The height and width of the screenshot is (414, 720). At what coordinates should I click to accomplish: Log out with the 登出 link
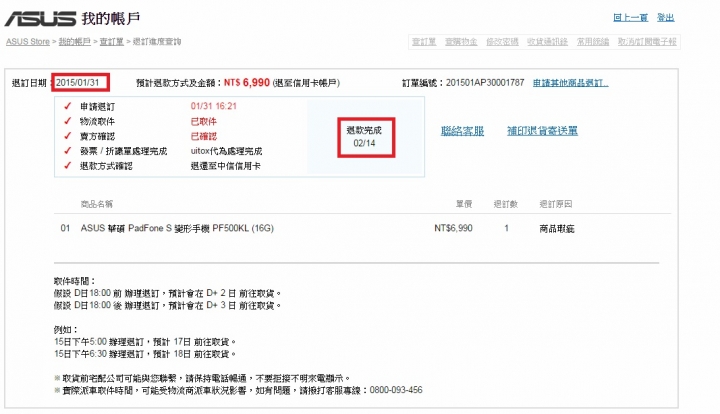[x=665, y=17]
